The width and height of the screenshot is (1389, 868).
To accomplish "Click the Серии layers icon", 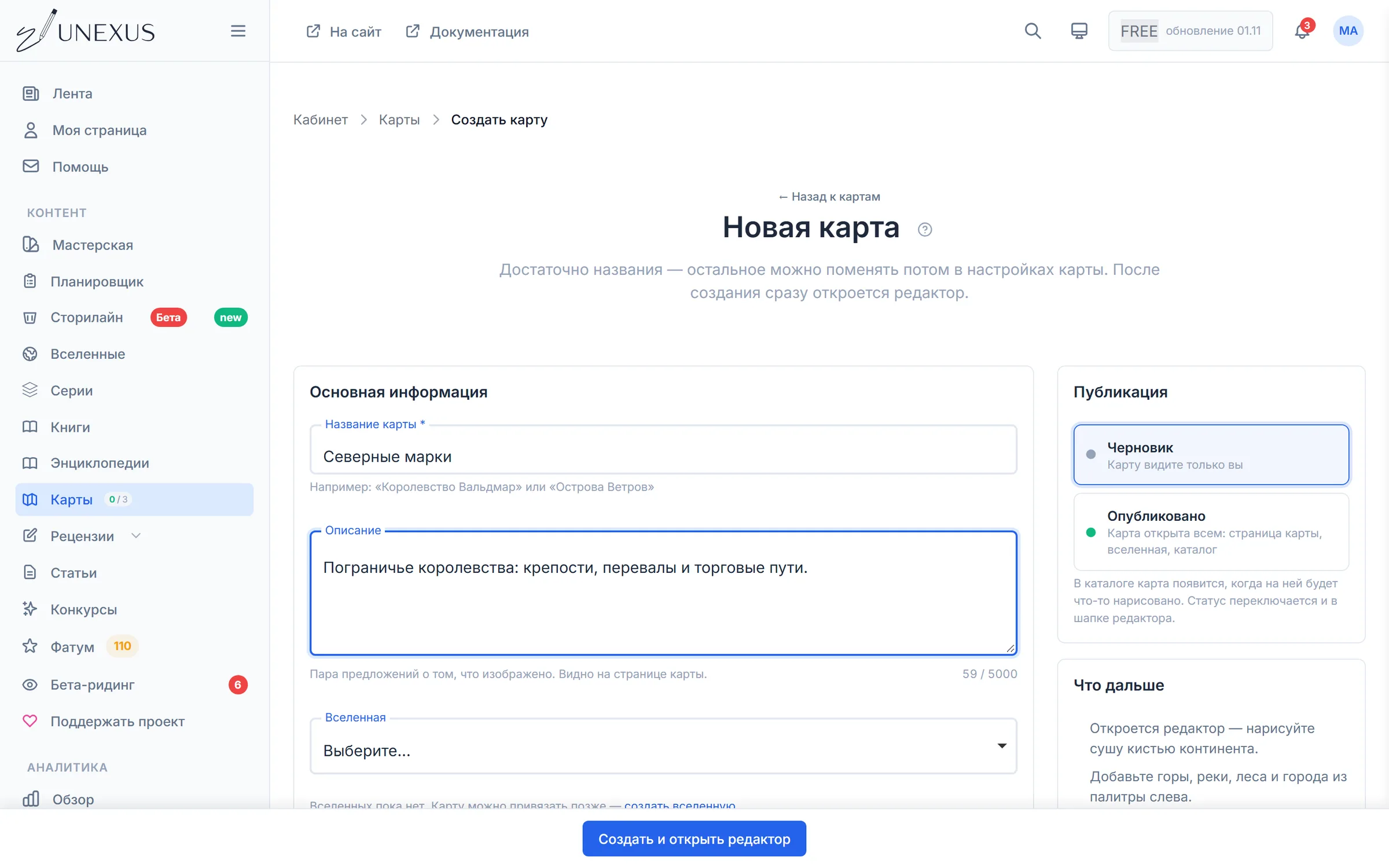I will tap(30, 390).
